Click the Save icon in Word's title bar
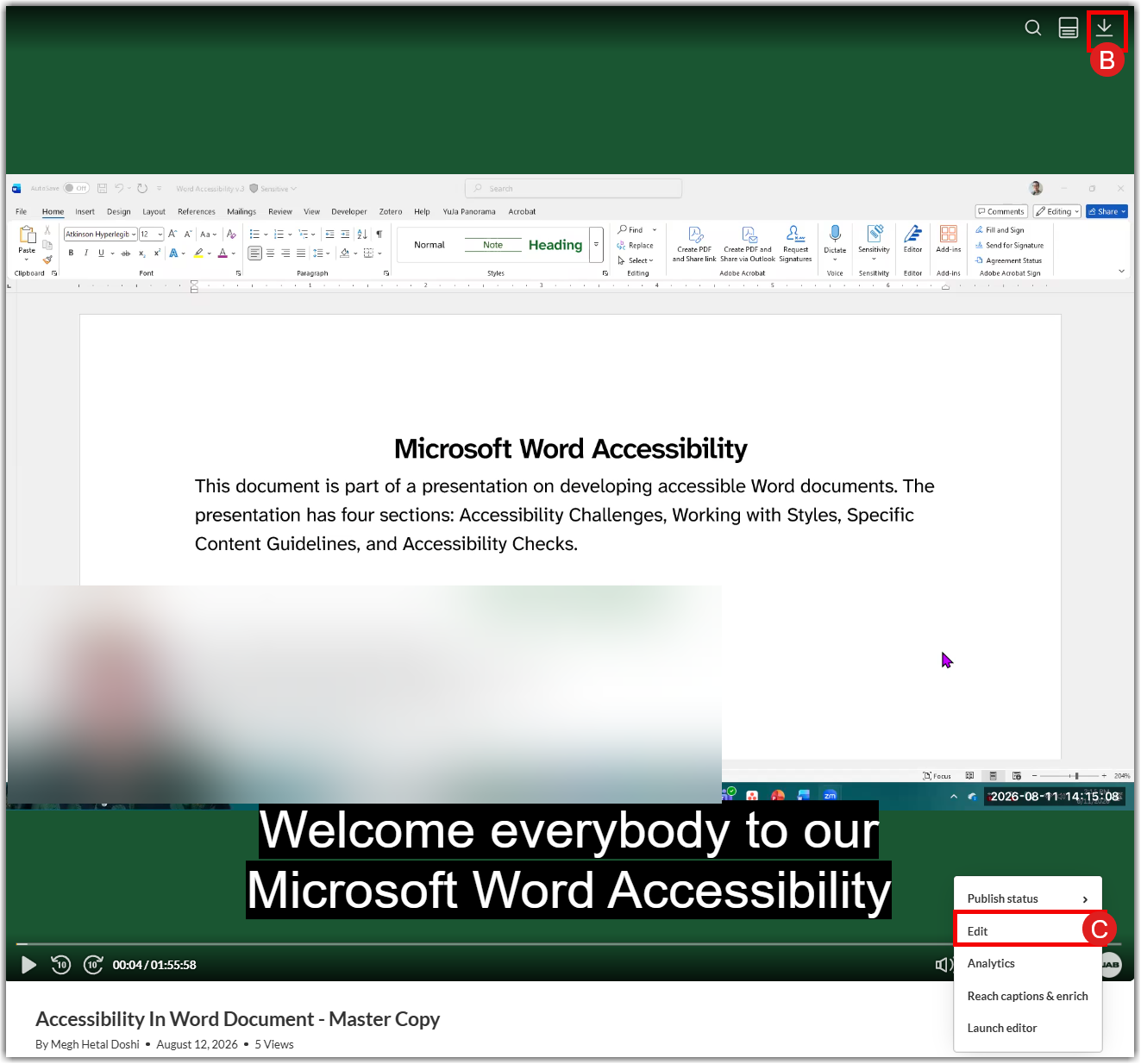The height and width of the screenshot is (1064, 1141). point(102,188)
